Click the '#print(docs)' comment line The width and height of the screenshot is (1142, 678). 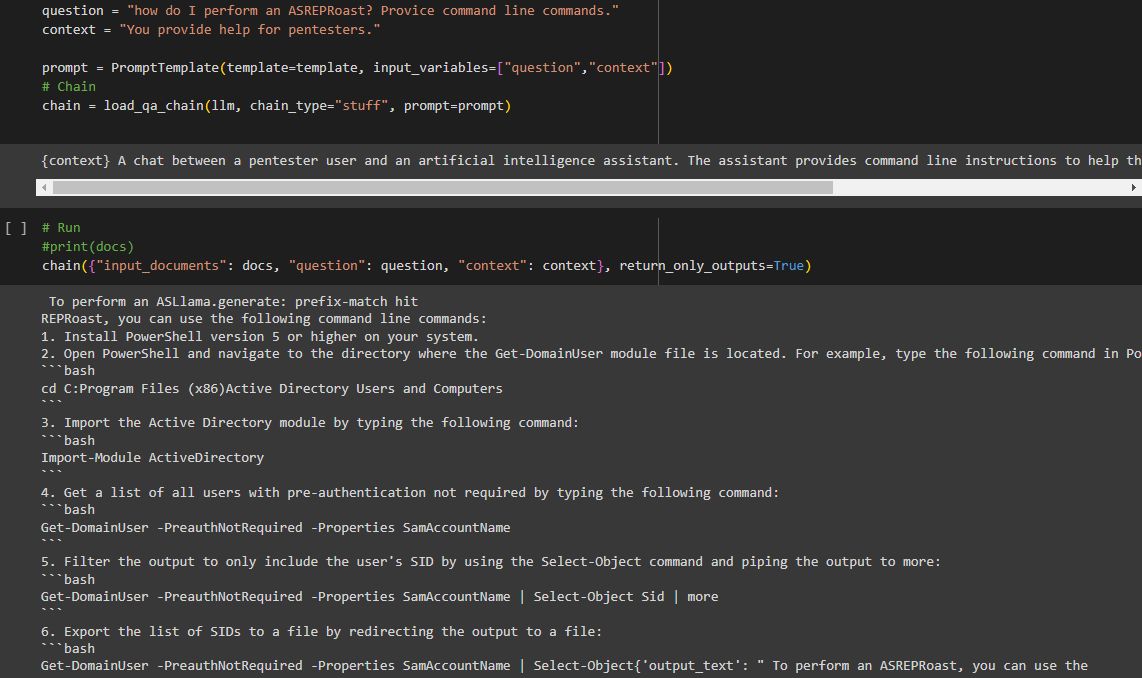88,246
